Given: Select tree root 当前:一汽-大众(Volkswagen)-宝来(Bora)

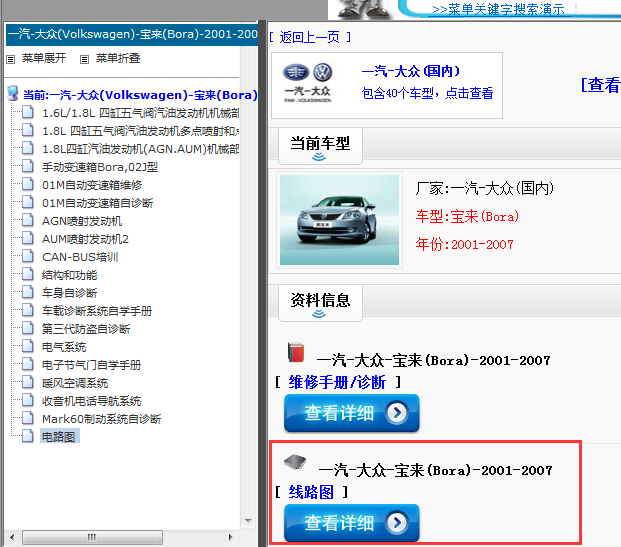Looking at the screenshot, I should 140,95.
